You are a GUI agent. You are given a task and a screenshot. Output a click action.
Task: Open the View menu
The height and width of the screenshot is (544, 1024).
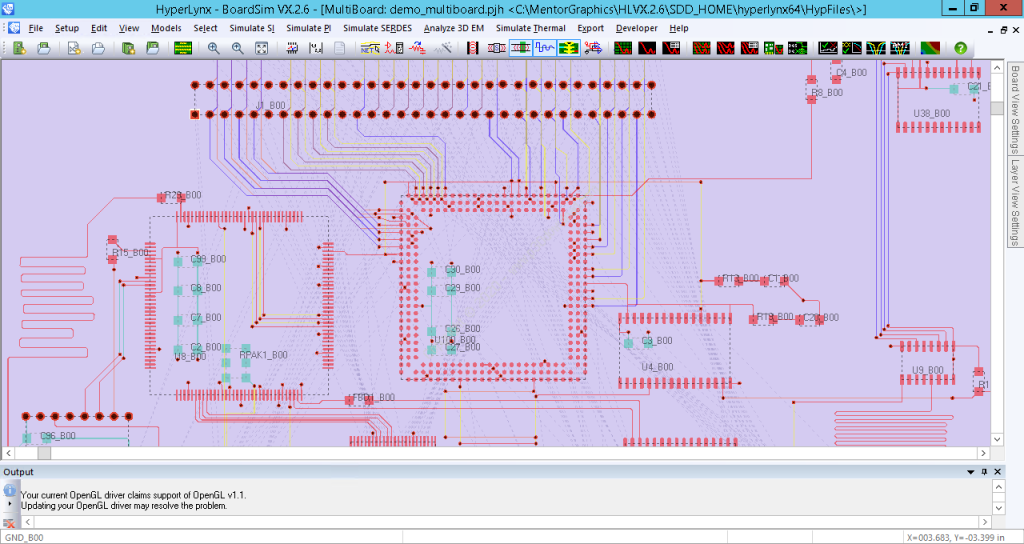tap(129, 28)
